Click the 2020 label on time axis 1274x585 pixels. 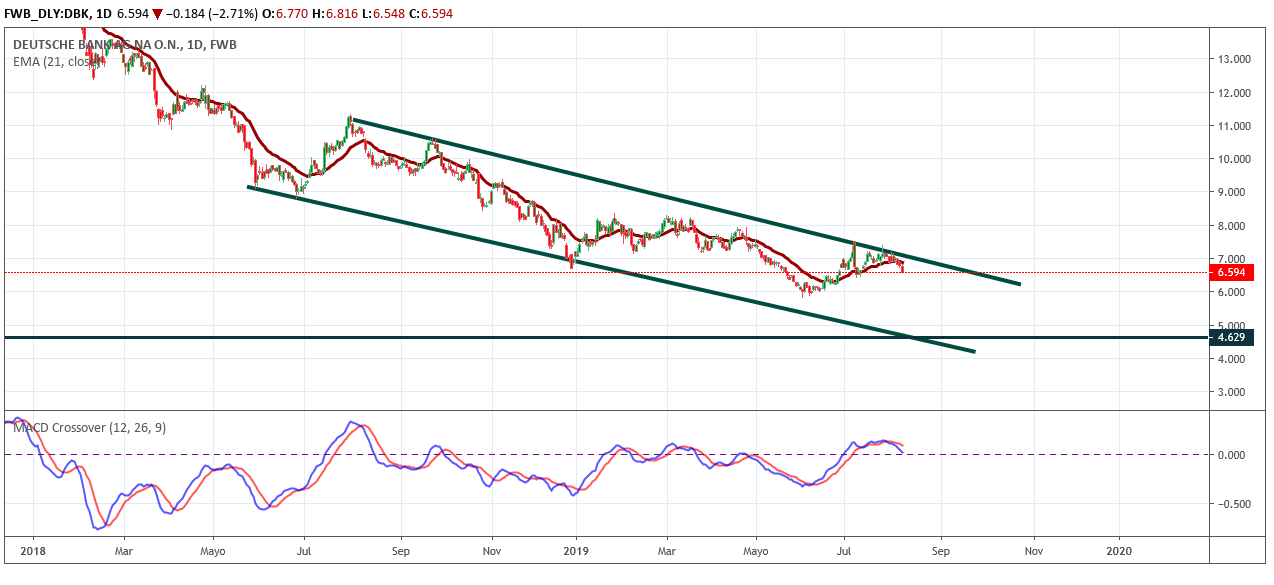(1120, 550)
